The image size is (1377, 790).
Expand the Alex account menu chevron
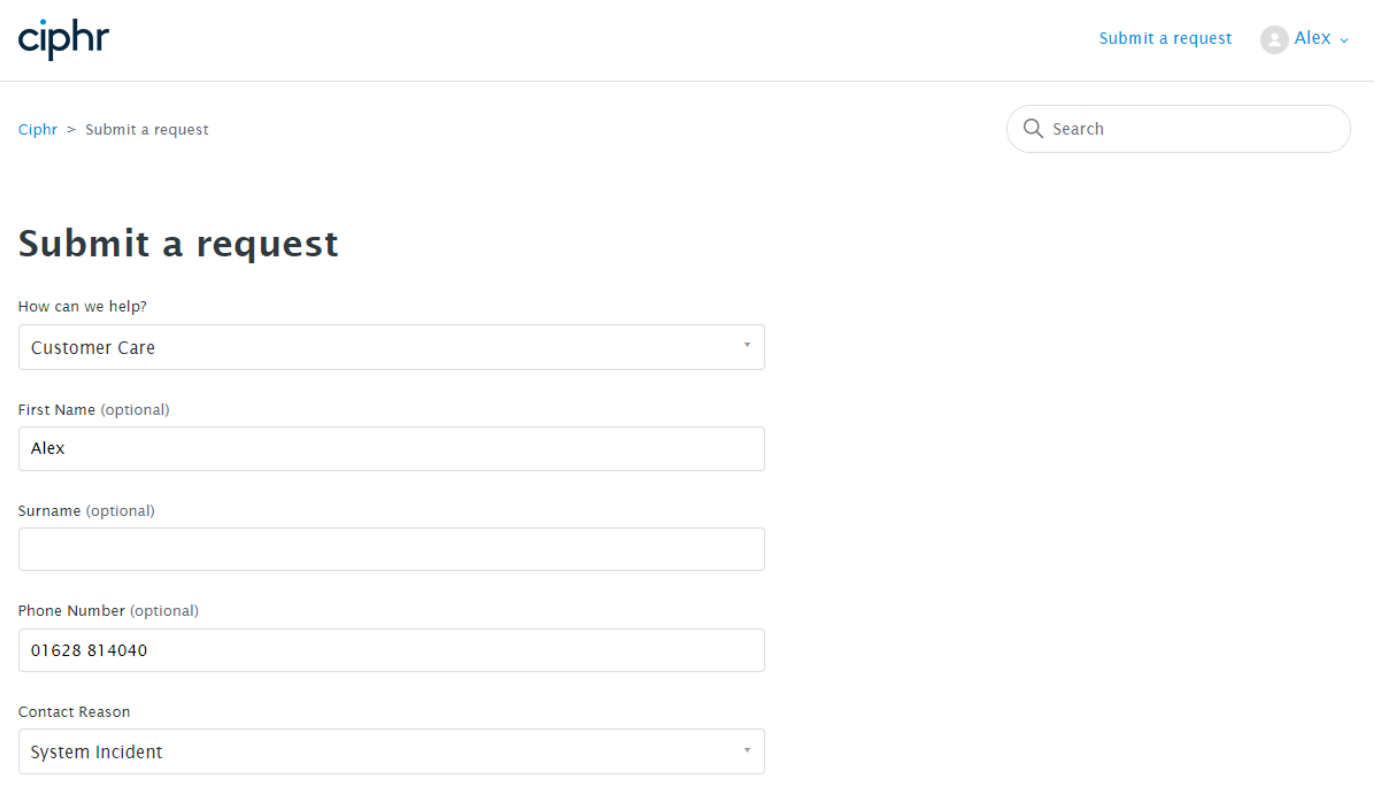[1344, 40]
